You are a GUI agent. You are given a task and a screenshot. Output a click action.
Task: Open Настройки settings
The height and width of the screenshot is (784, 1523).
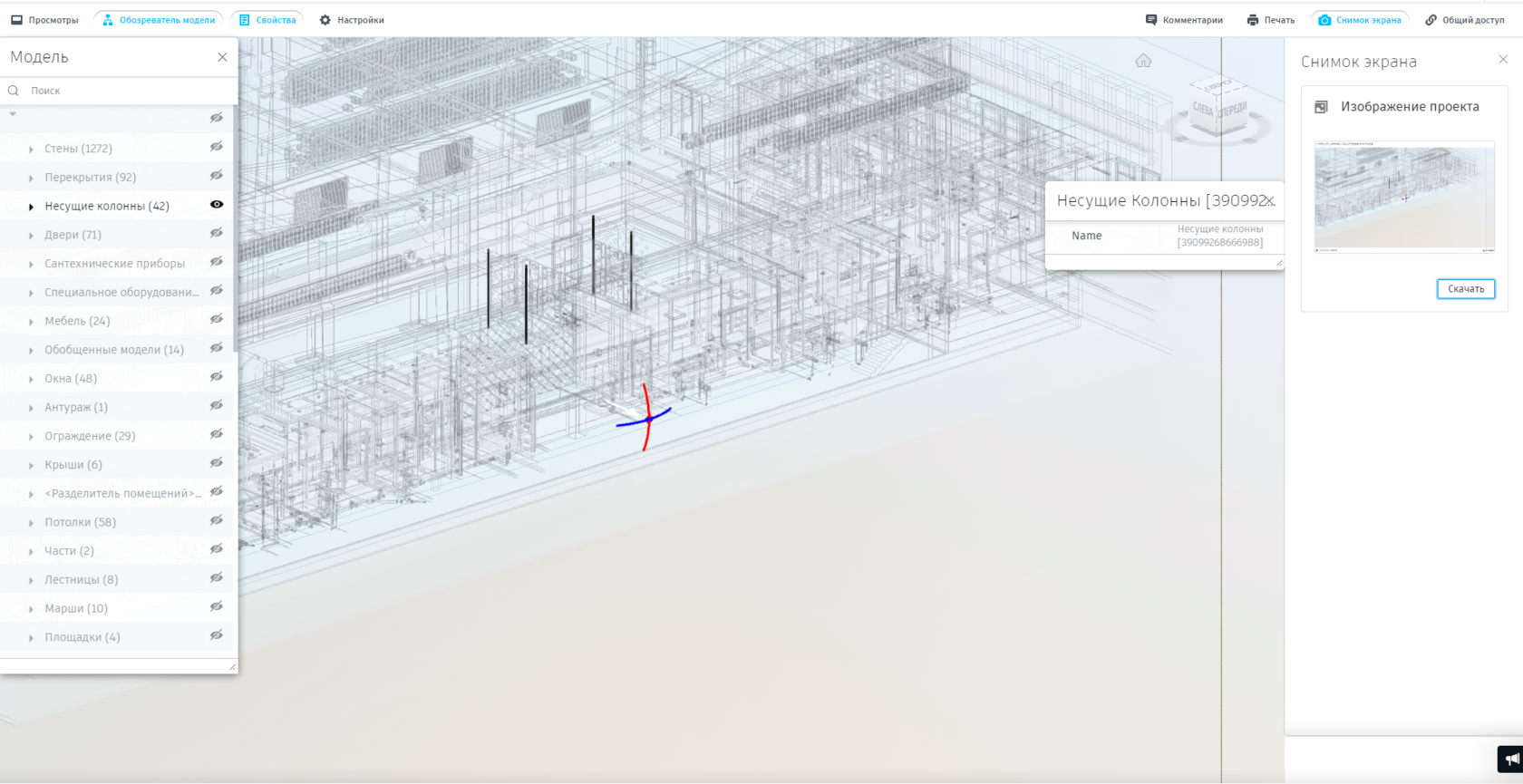pyautogui.click(x=352, y=20)
